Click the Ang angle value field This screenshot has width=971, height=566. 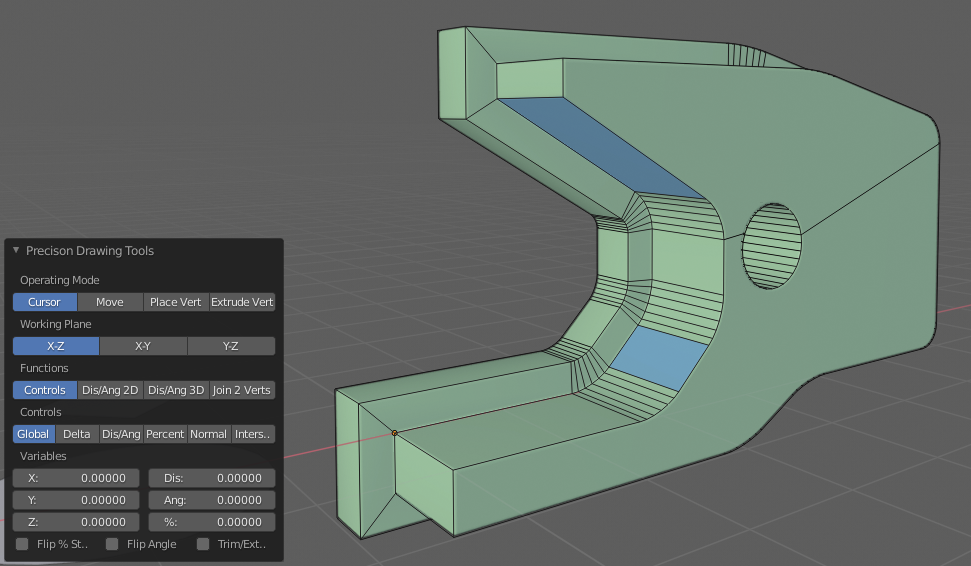tap(212, 500)
